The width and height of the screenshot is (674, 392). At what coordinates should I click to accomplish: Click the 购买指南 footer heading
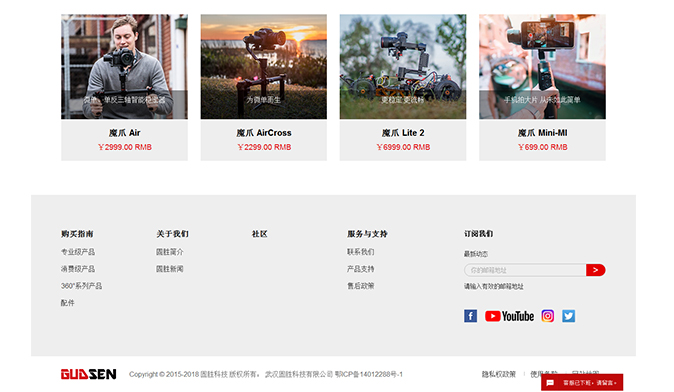(77, 234)
